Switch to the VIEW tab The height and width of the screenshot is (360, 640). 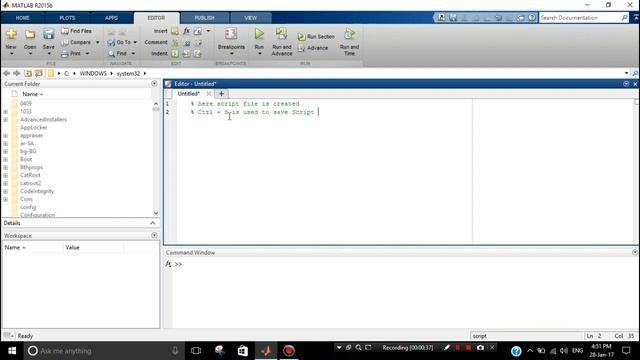[x=250, y=18]
